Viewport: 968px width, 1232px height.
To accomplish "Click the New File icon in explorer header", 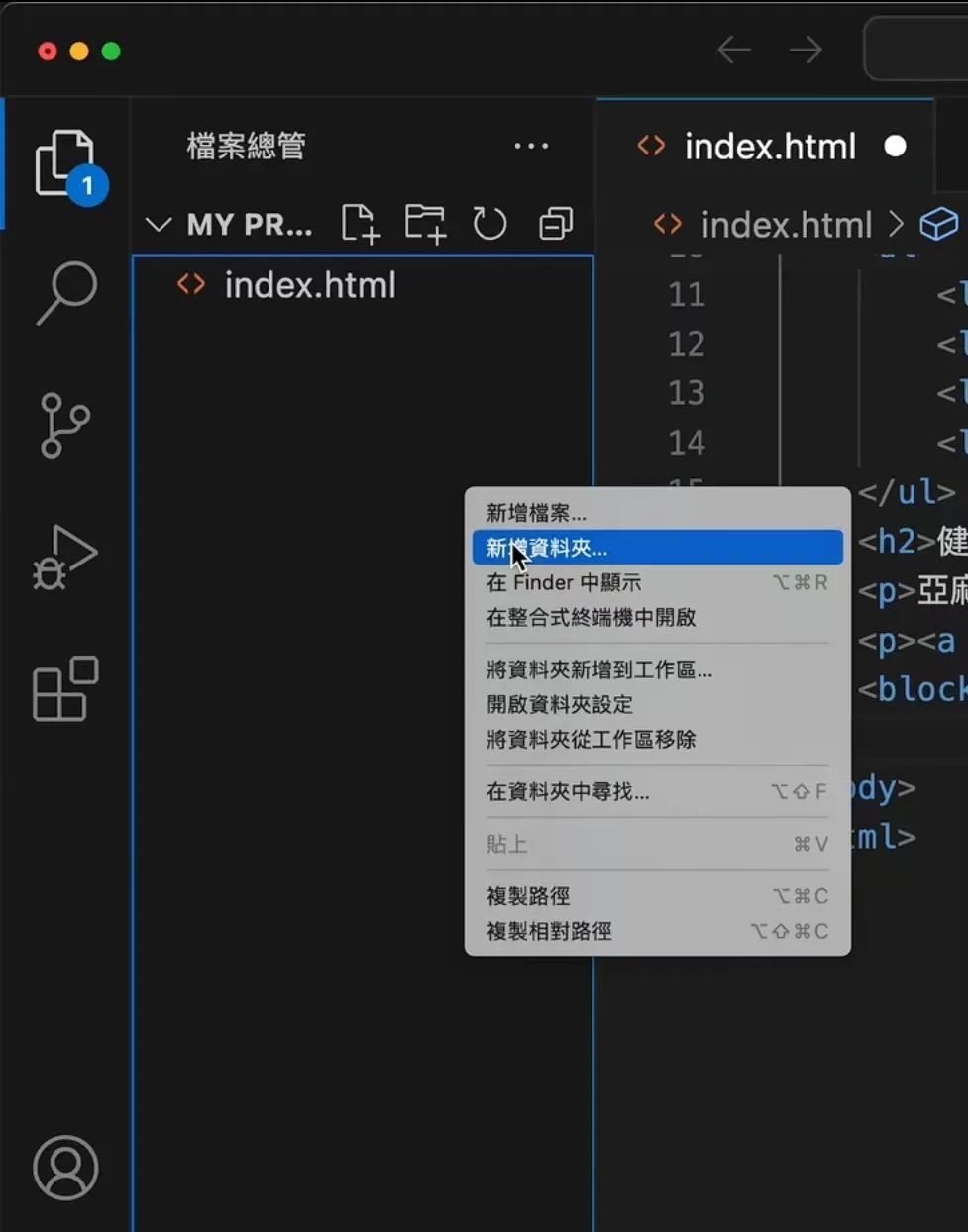I will pyautogui.click(x=361, y=224).
